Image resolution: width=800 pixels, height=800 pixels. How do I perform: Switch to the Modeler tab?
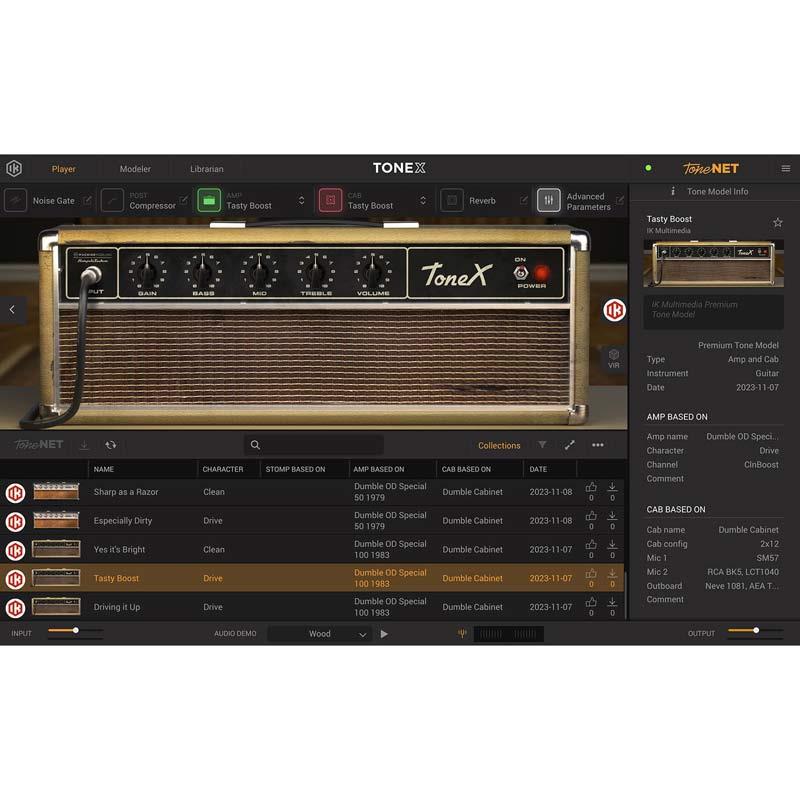tap(135, 169)
